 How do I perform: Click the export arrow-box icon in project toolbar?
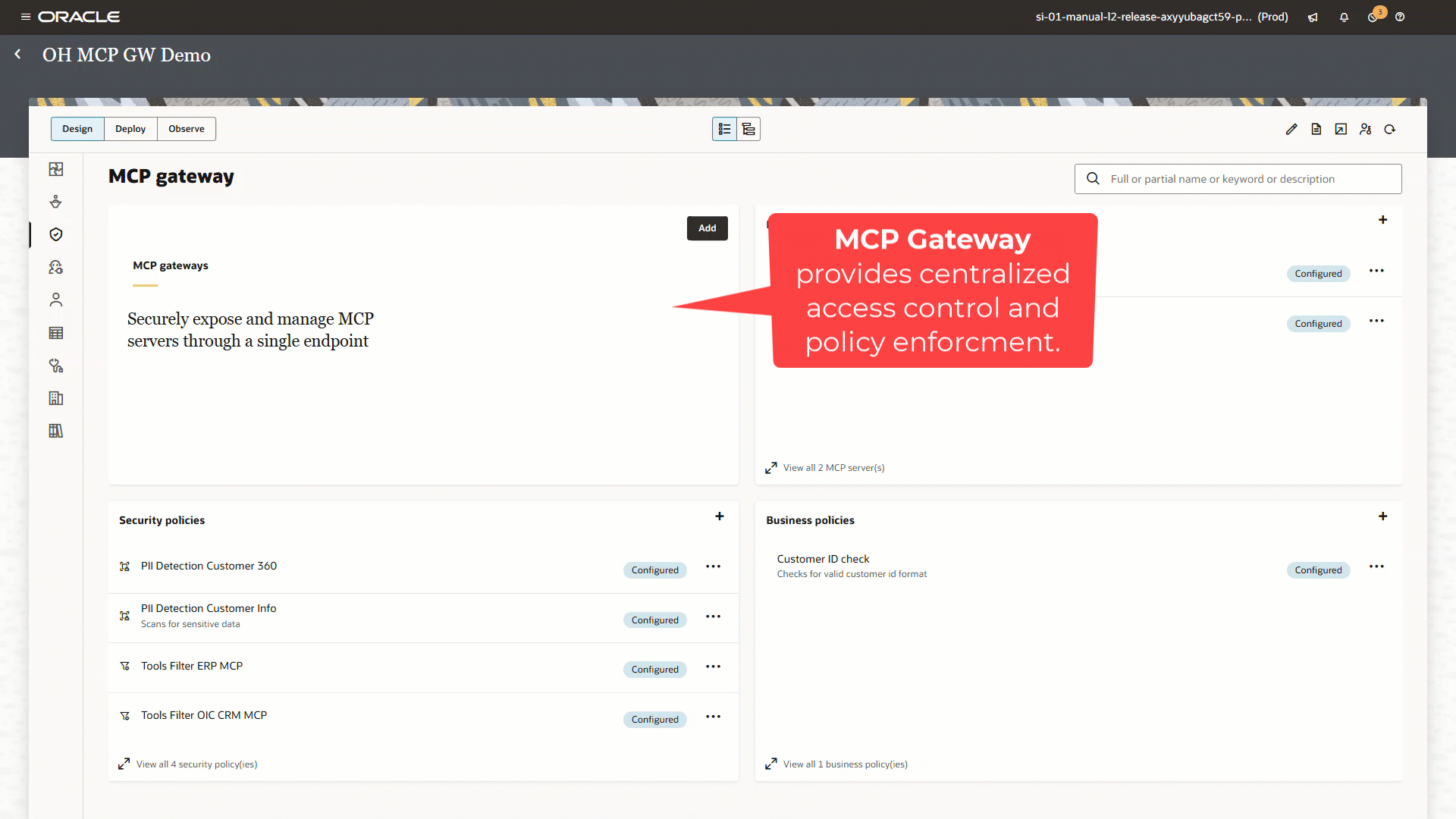click(x=1341, y=130)
